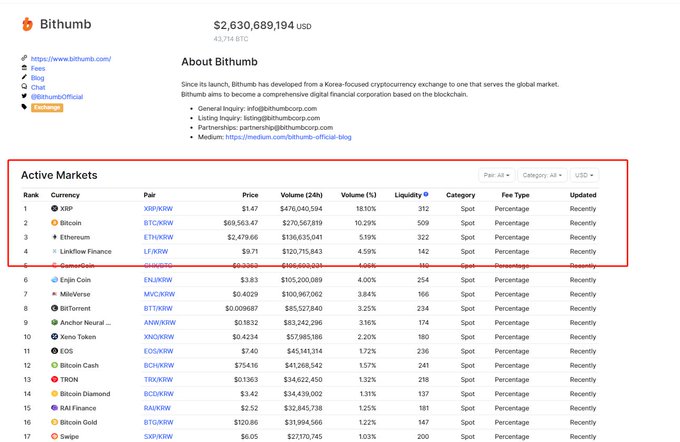This screenshot has height=442, width=680.
Task: Open the Chat link
Action: pyautogui.click(x=38, y=87)
